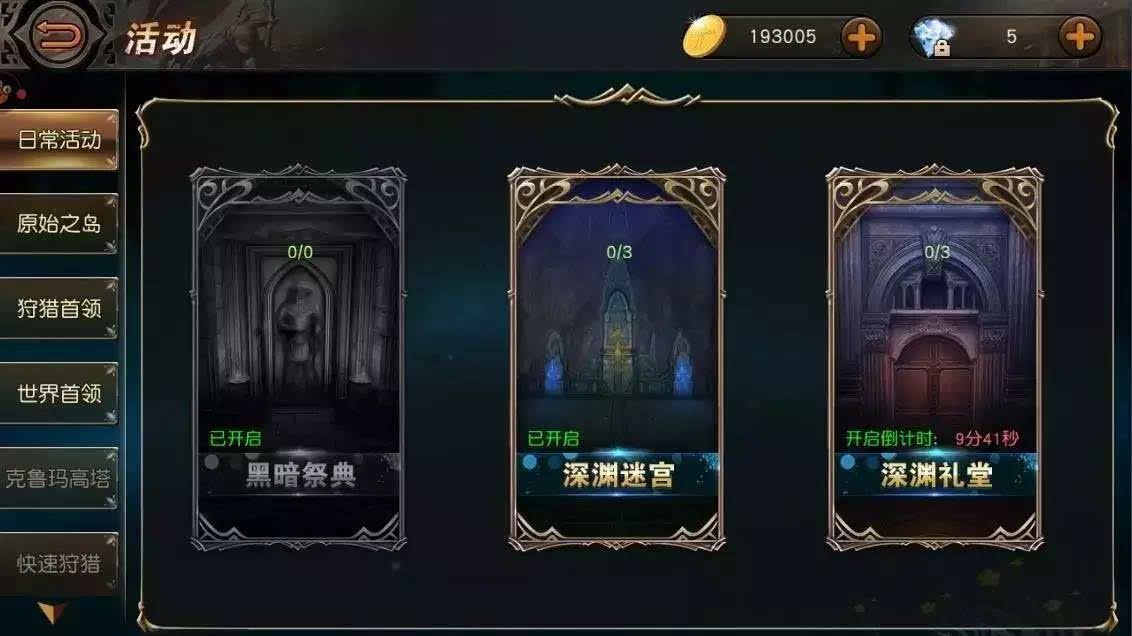Open the 原始之岛 tab
Image resolution: width=1132 pixels, height=636 pixels.
tap(58, 224)
